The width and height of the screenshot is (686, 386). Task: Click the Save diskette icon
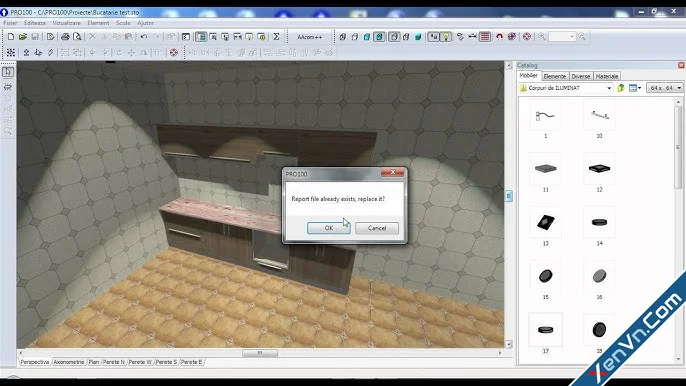(x=35, y=37)
